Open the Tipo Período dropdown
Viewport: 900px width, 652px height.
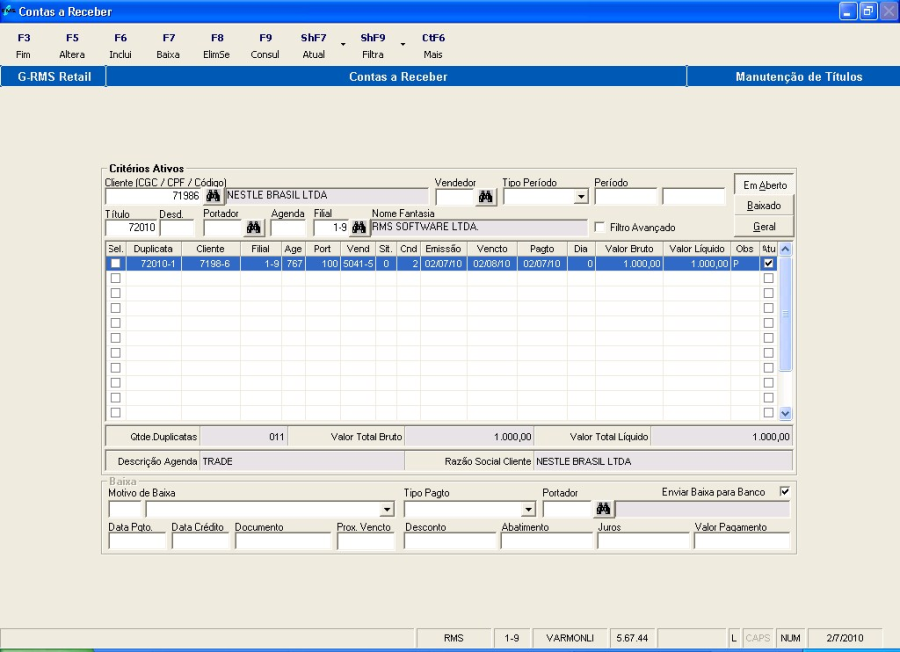[x=580, y=197]
